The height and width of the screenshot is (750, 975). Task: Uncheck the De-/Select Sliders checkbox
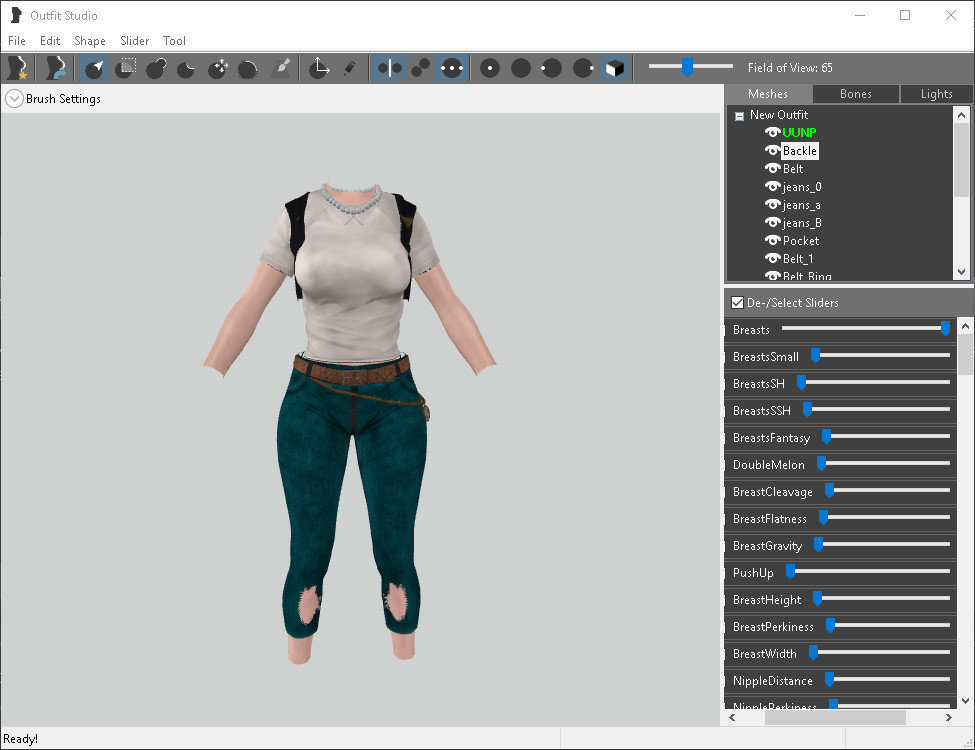coord(737,302)
